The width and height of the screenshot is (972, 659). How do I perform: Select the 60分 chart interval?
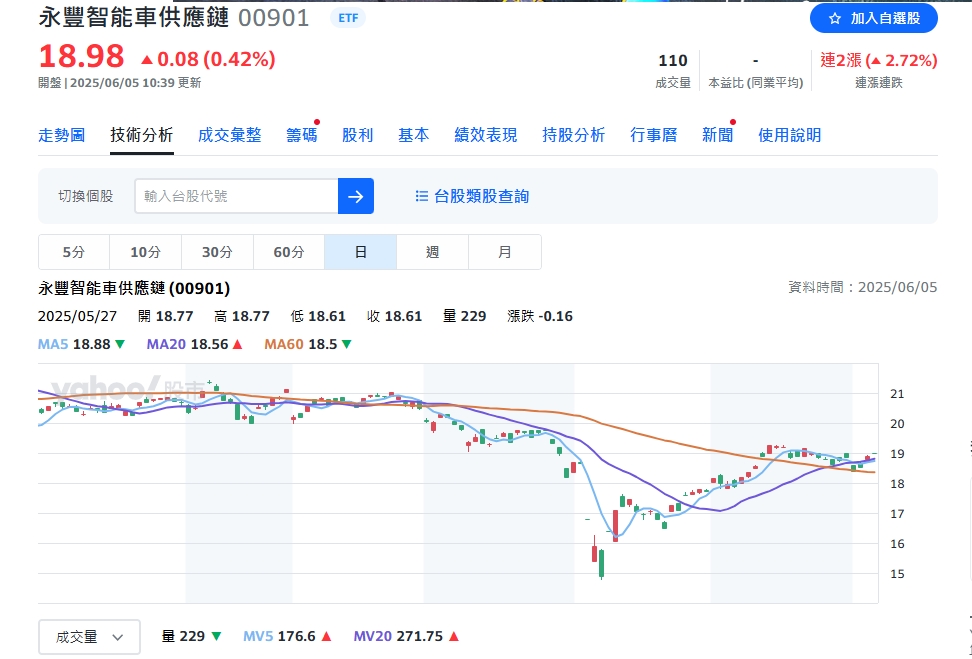coord(289,252)
